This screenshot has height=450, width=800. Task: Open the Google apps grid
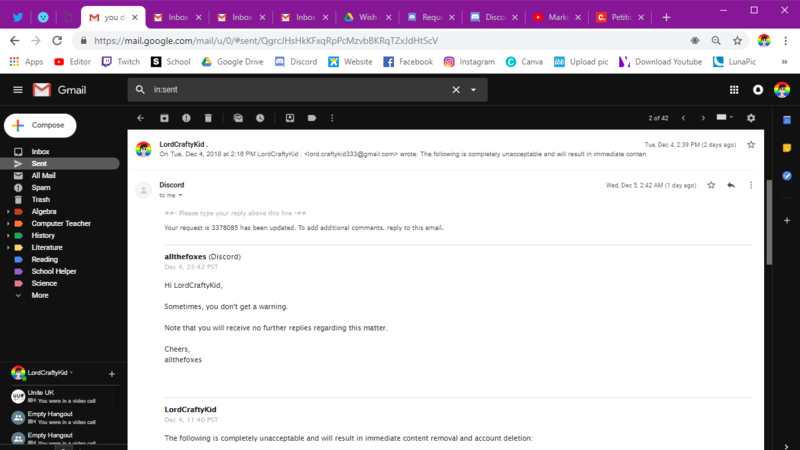click(x=734, y=90)
